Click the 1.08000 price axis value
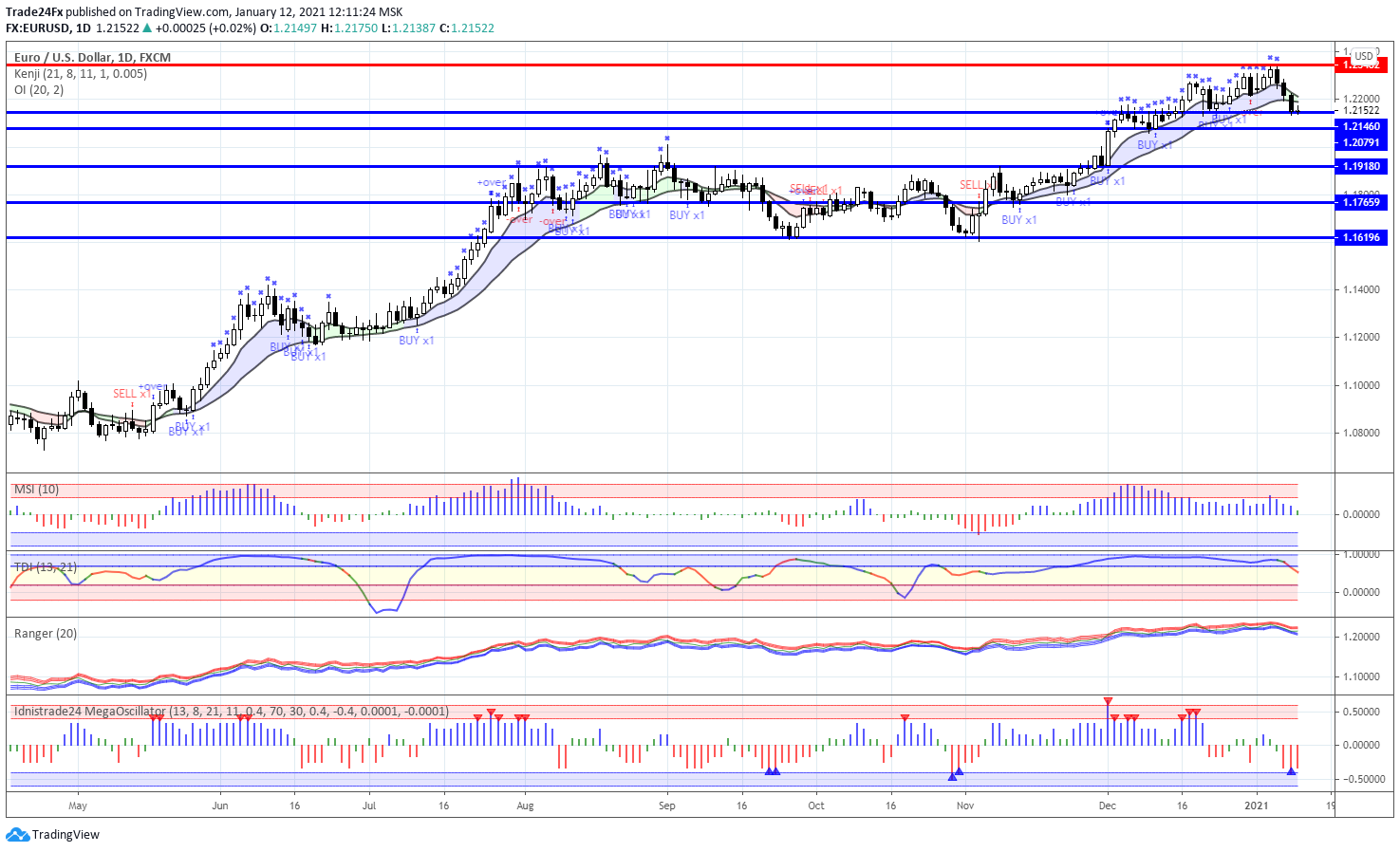 pos(1361,433)
